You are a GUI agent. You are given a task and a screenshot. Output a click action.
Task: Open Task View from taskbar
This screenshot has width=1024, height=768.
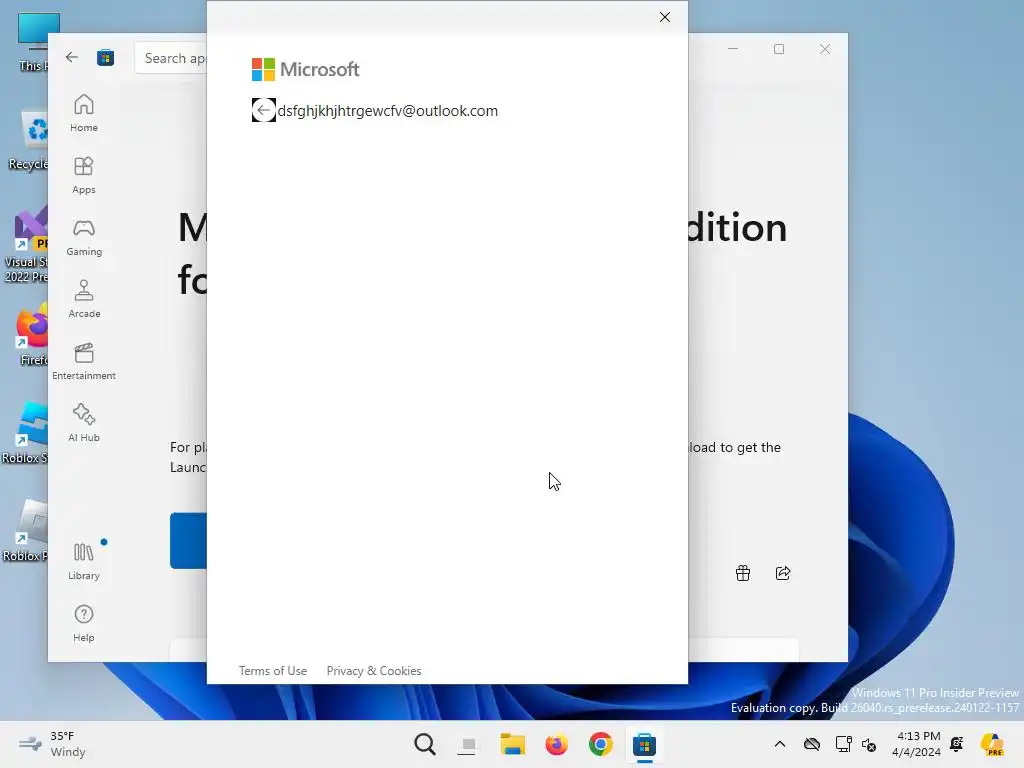point(468,744)
